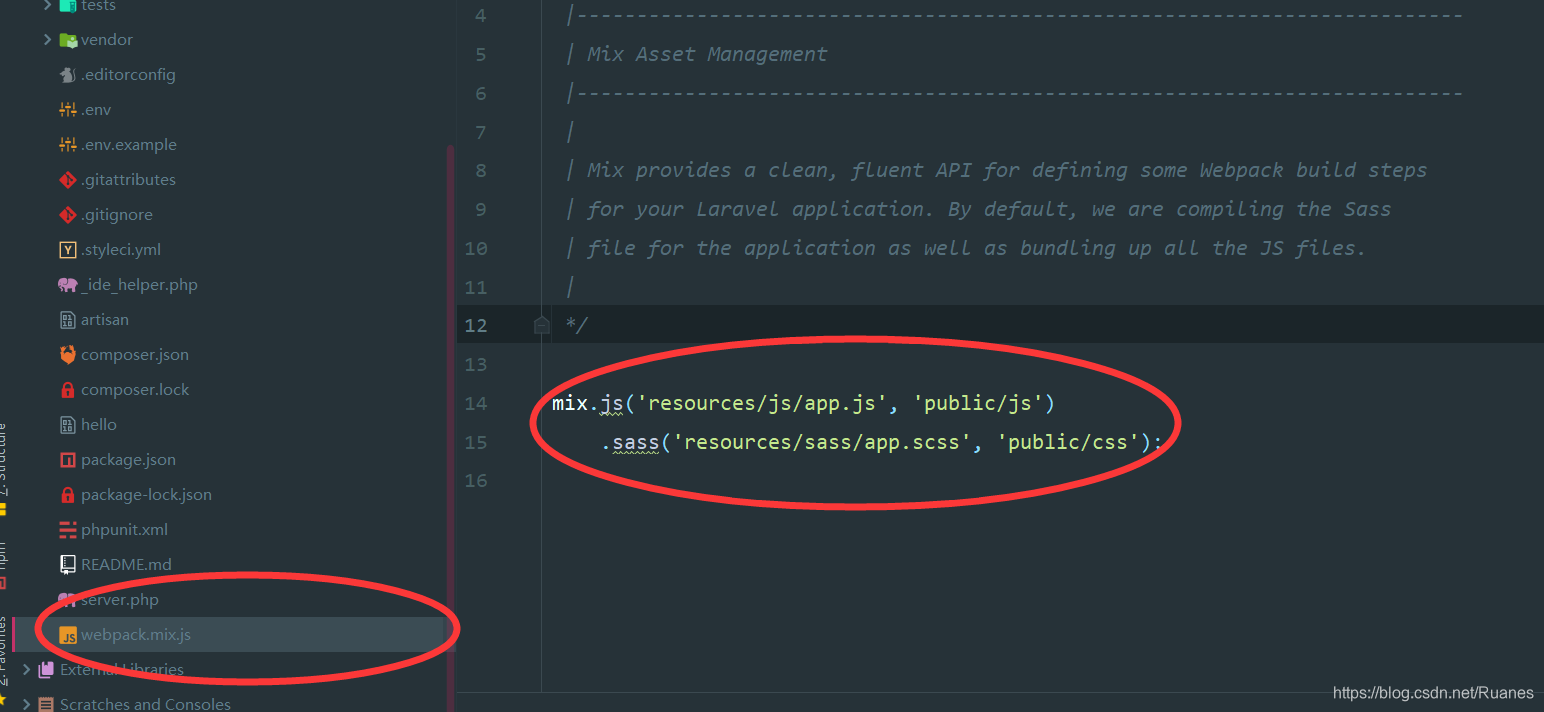Click the .styleci.yml YAML icon
This screenshot has width=1544, height=712.
pos(68,250)
